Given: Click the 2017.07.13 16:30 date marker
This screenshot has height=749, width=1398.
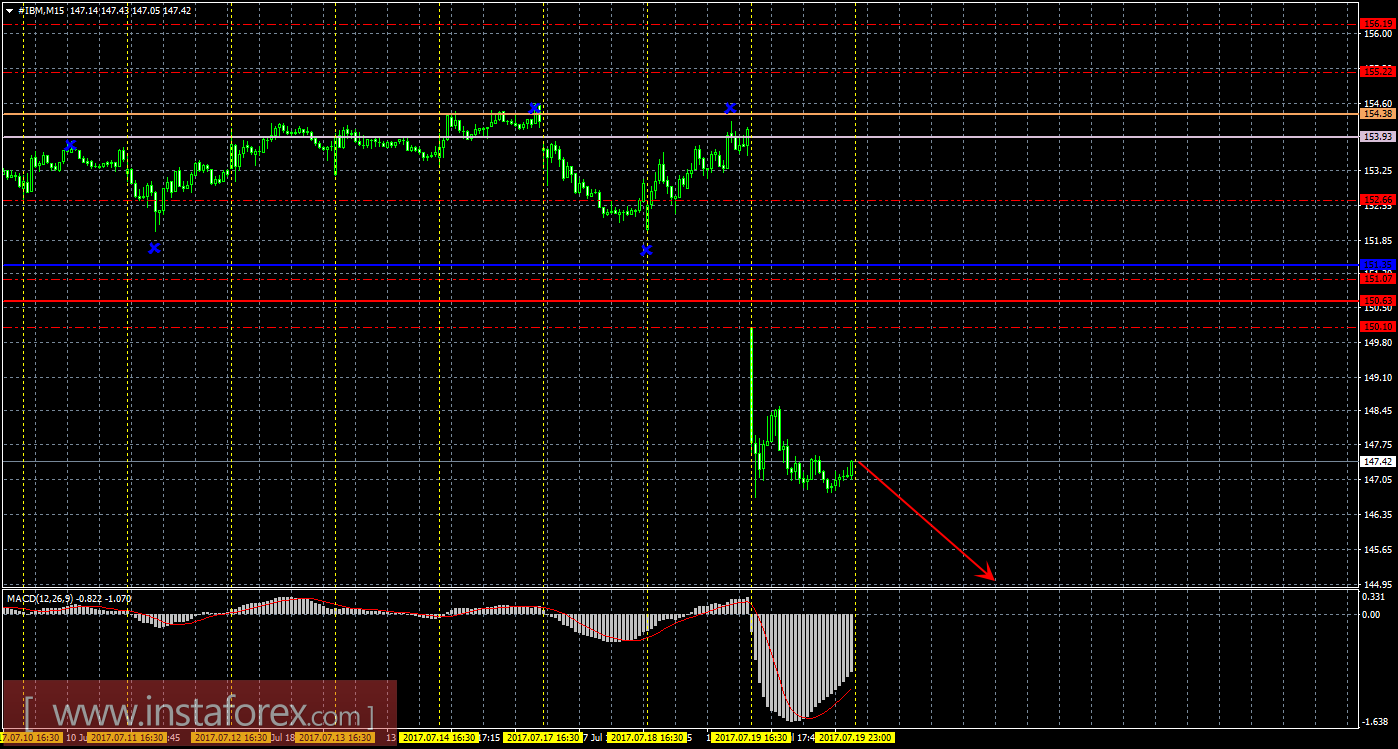Looking at the screenshot, I should coord(335,738).
